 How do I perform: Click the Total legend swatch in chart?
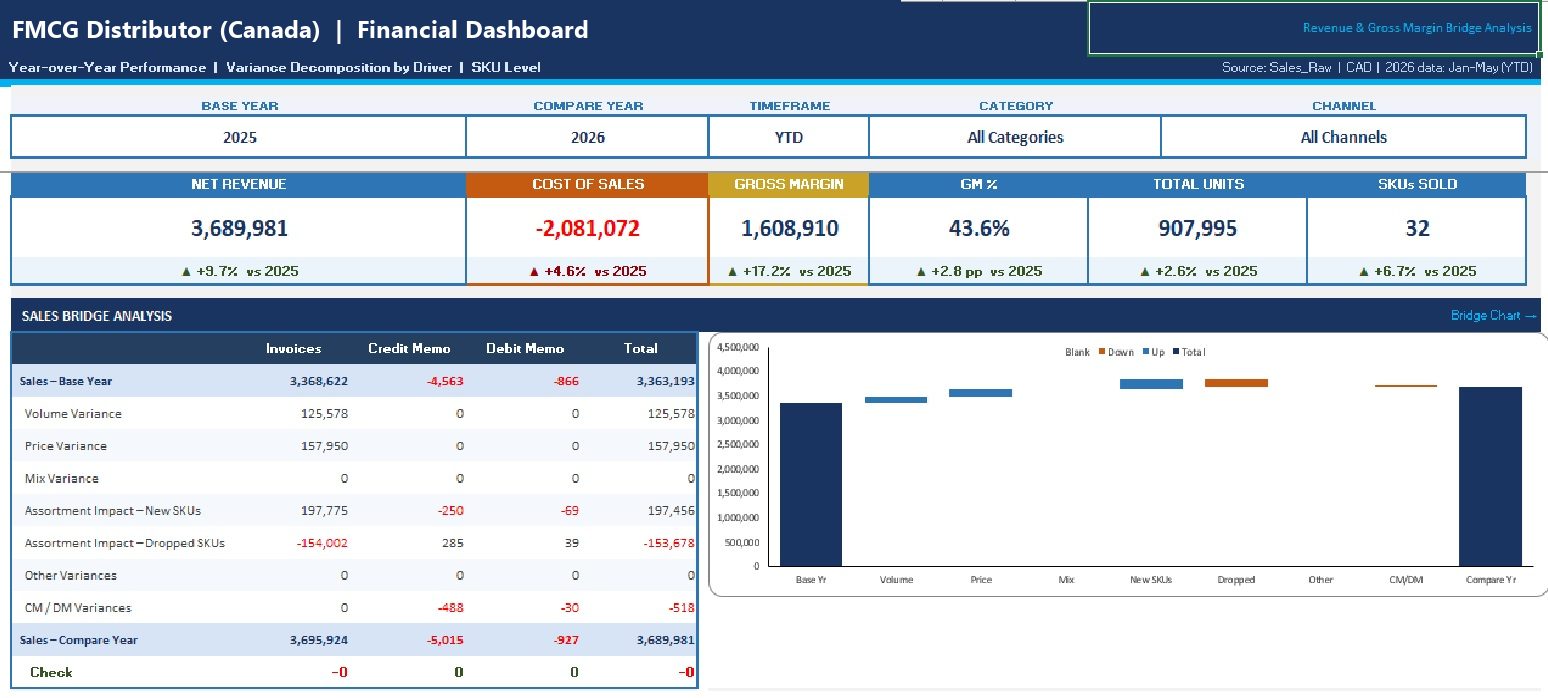[1174, 352]
